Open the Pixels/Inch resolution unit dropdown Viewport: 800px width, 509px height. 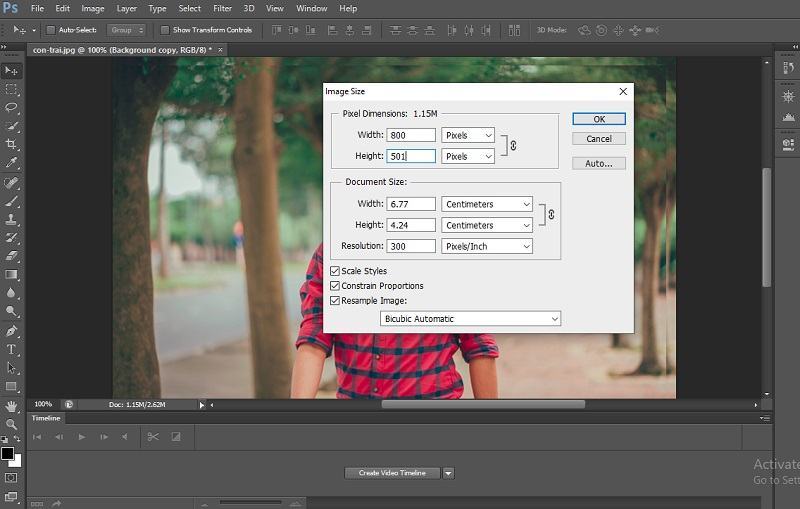[487, 246]
